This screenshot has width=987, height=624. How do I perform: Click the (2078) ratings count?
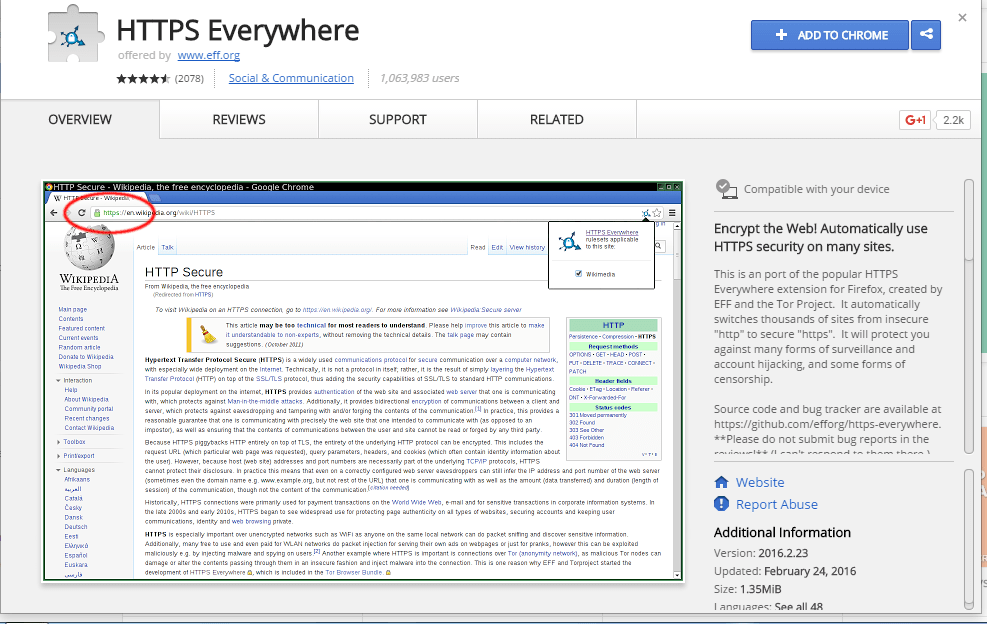click(189, 79)
